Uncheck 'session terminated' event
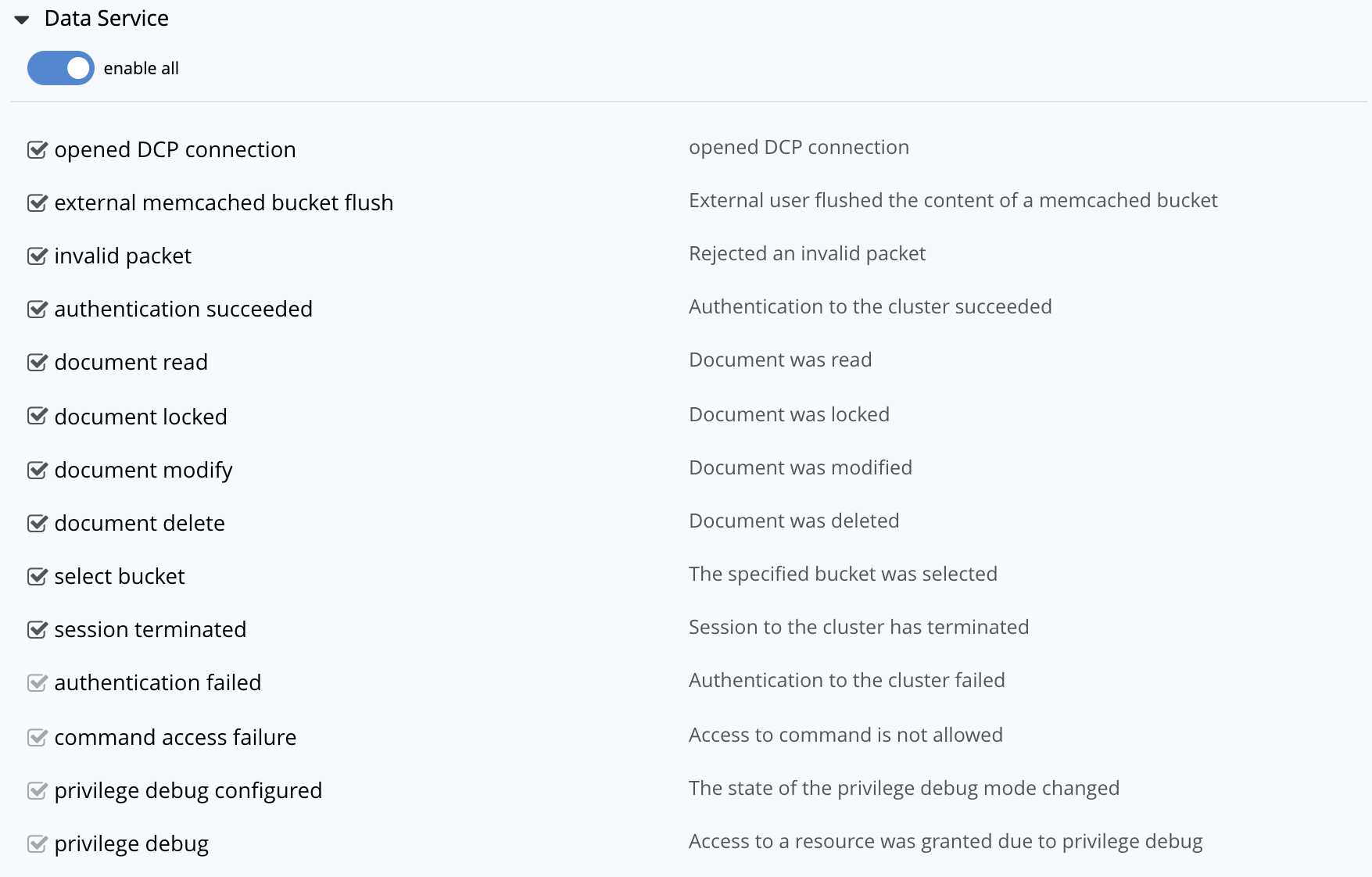The width and height of the screenshot is (1372, 877). [36, 629]
